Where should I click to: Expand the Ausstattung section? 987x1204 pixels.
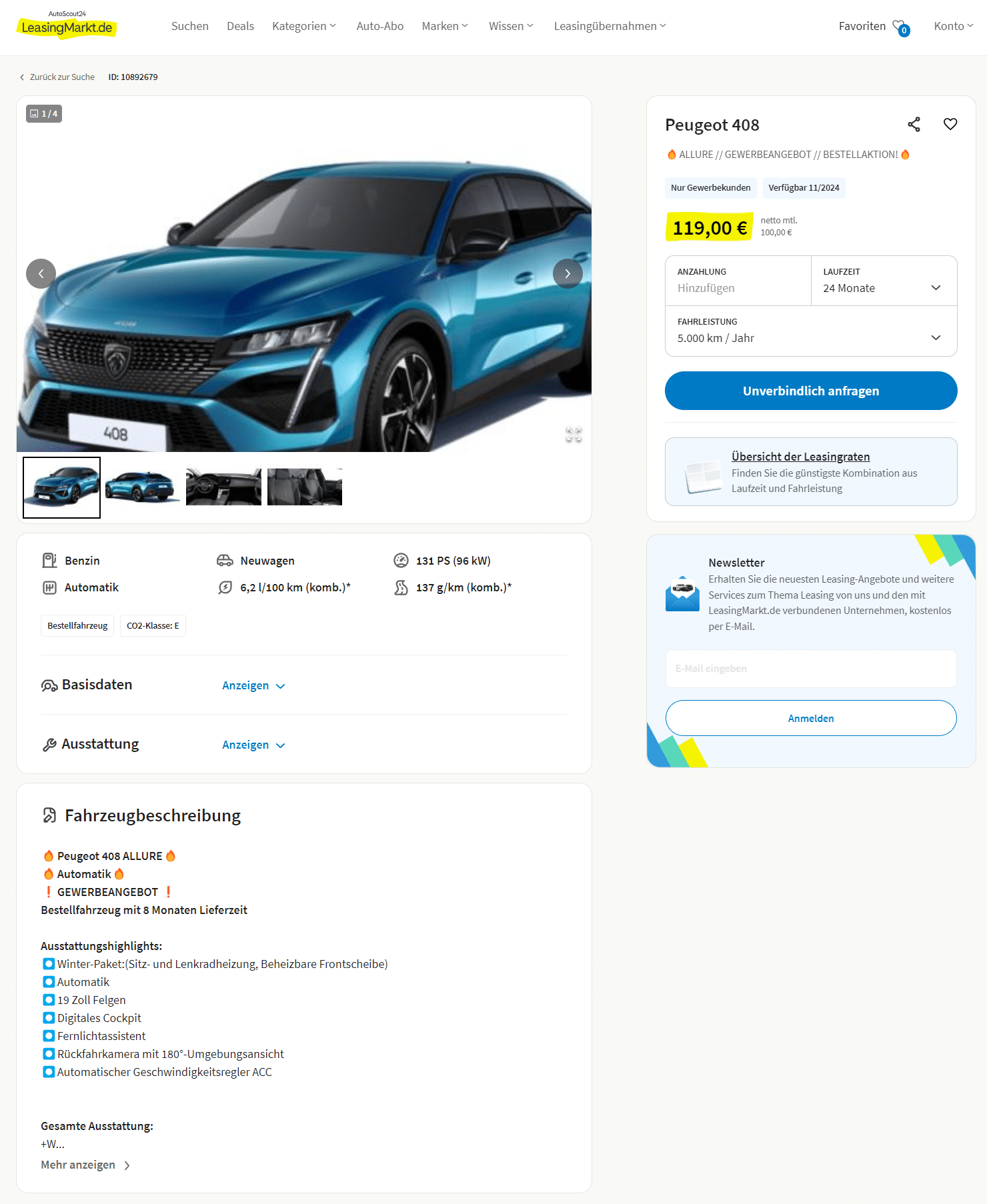[253, 745]
